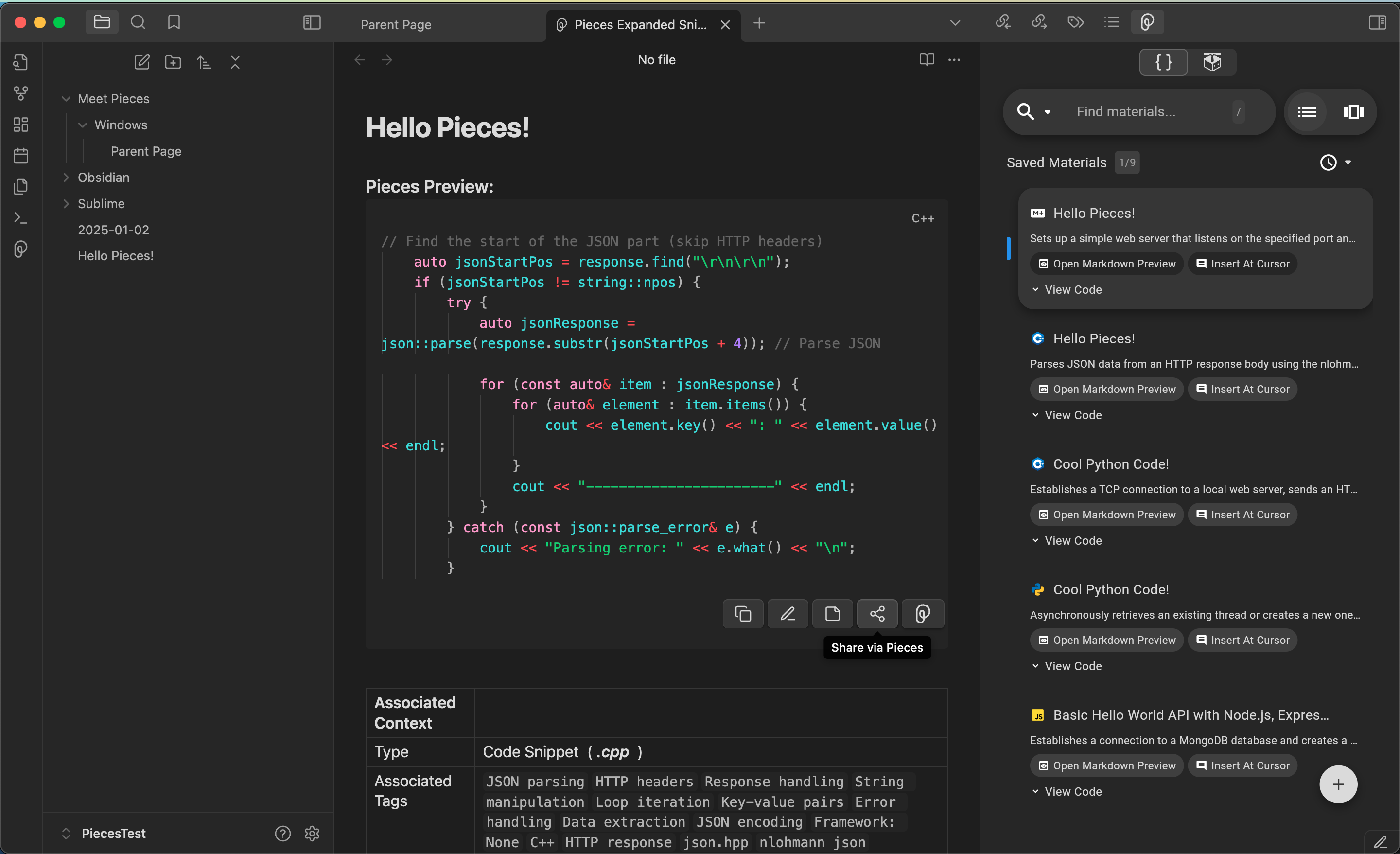Open the help question mark icon

pyautogui.click(x=282, y=834)
